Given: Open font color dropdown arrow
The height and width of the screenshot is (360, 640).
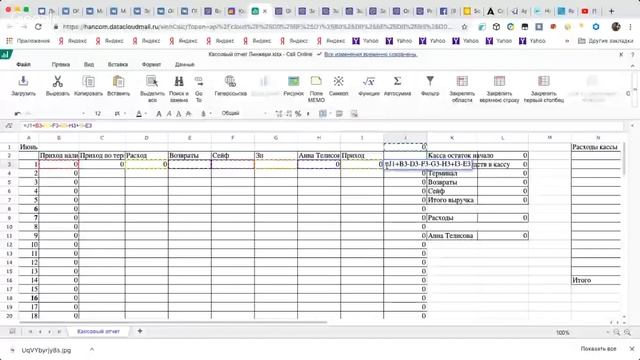Looking at the screenshot, I should 146,113.
